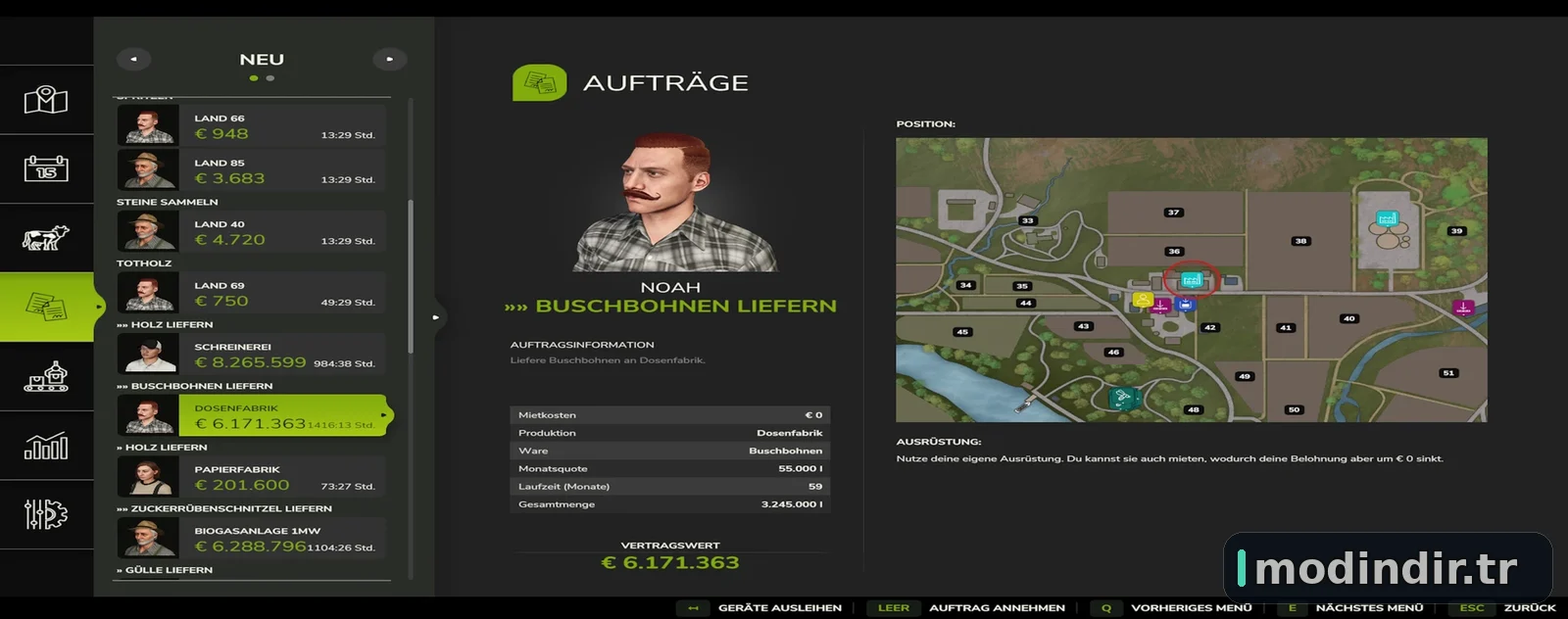1568x619 pixels.
Task: Click the yellow player marker on the map
Action: point(1143,299)
